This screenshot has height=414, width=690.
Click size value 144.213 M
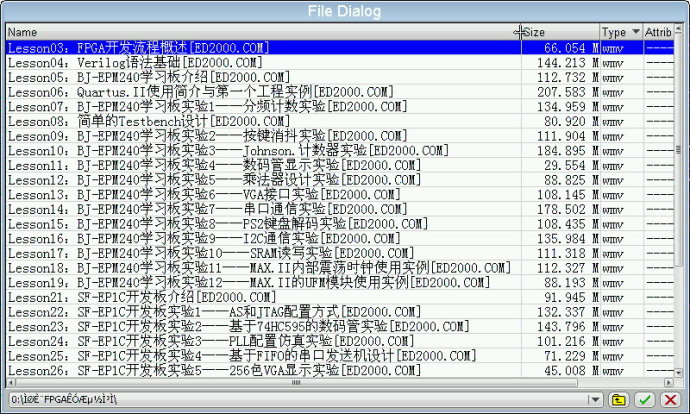(x=568, y=62)
